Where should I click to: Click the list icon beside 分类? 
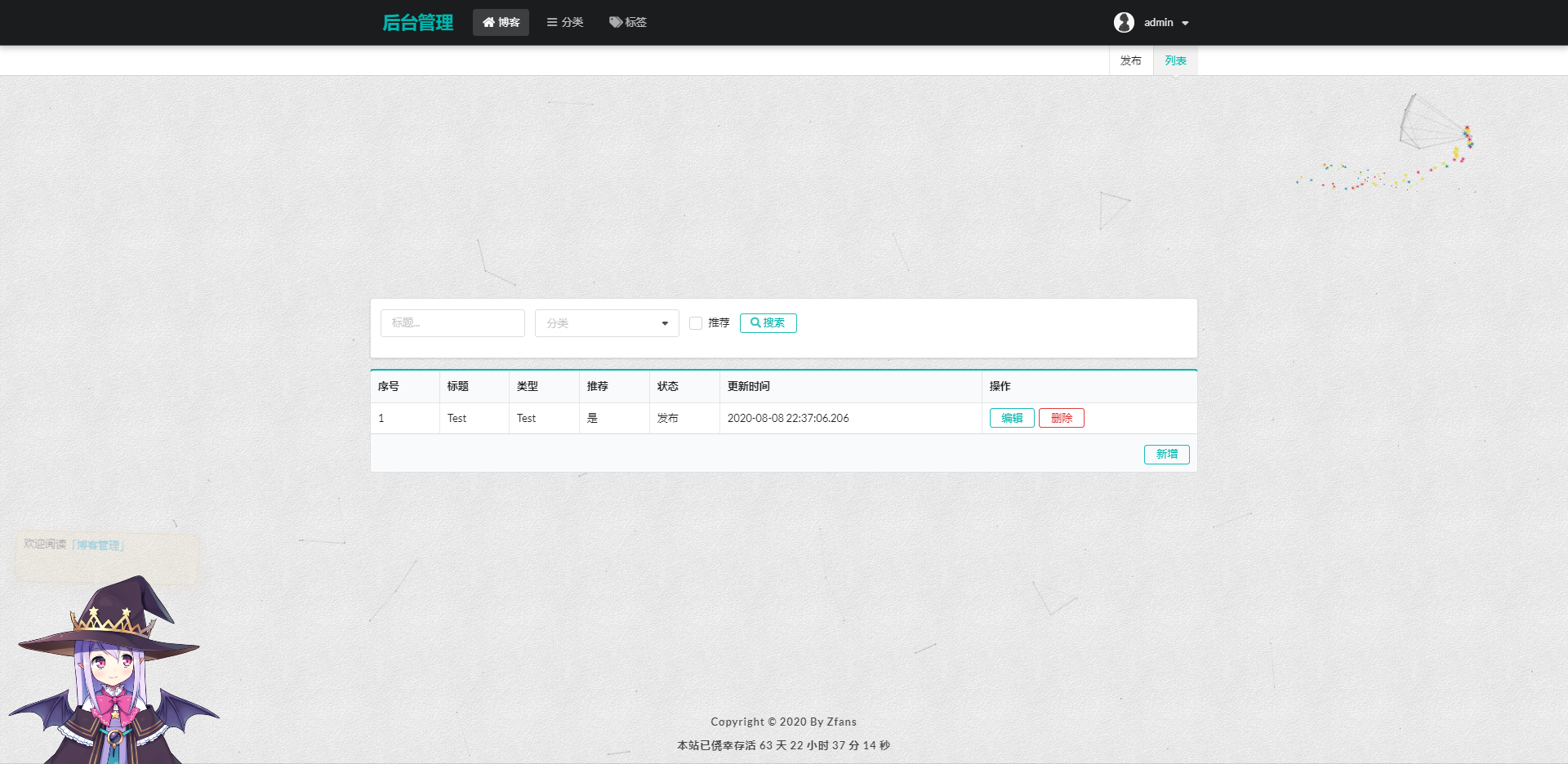click(x=552, y=23)
